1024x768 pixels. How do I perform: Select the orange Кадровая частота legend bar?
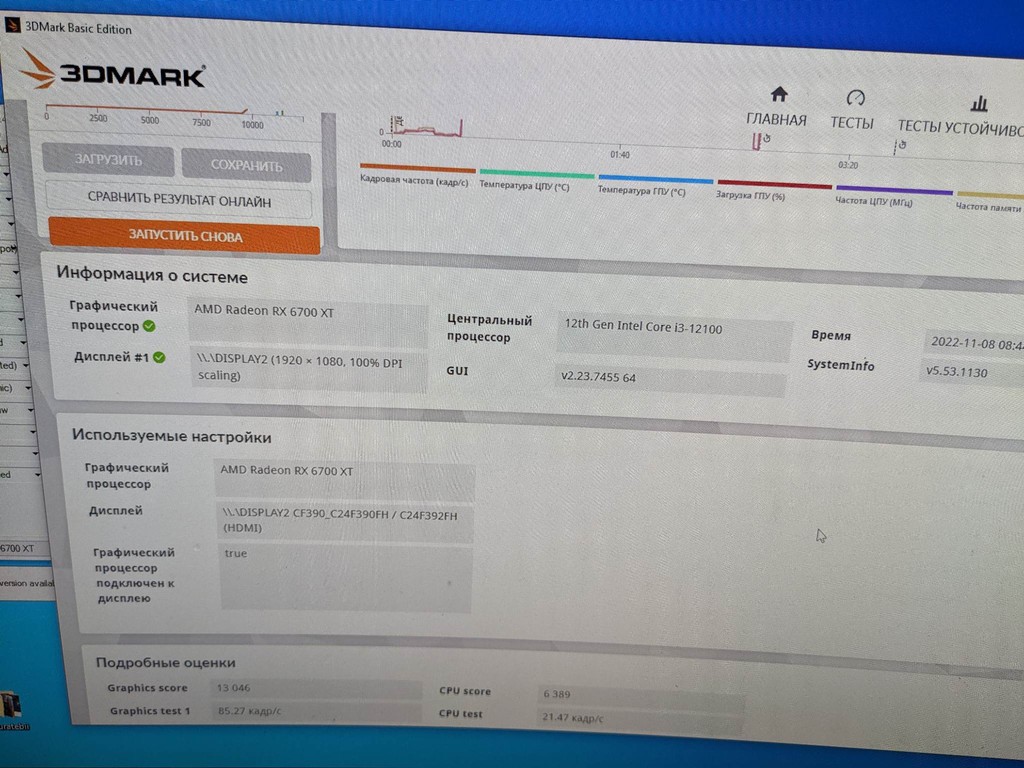pos(417,168)
